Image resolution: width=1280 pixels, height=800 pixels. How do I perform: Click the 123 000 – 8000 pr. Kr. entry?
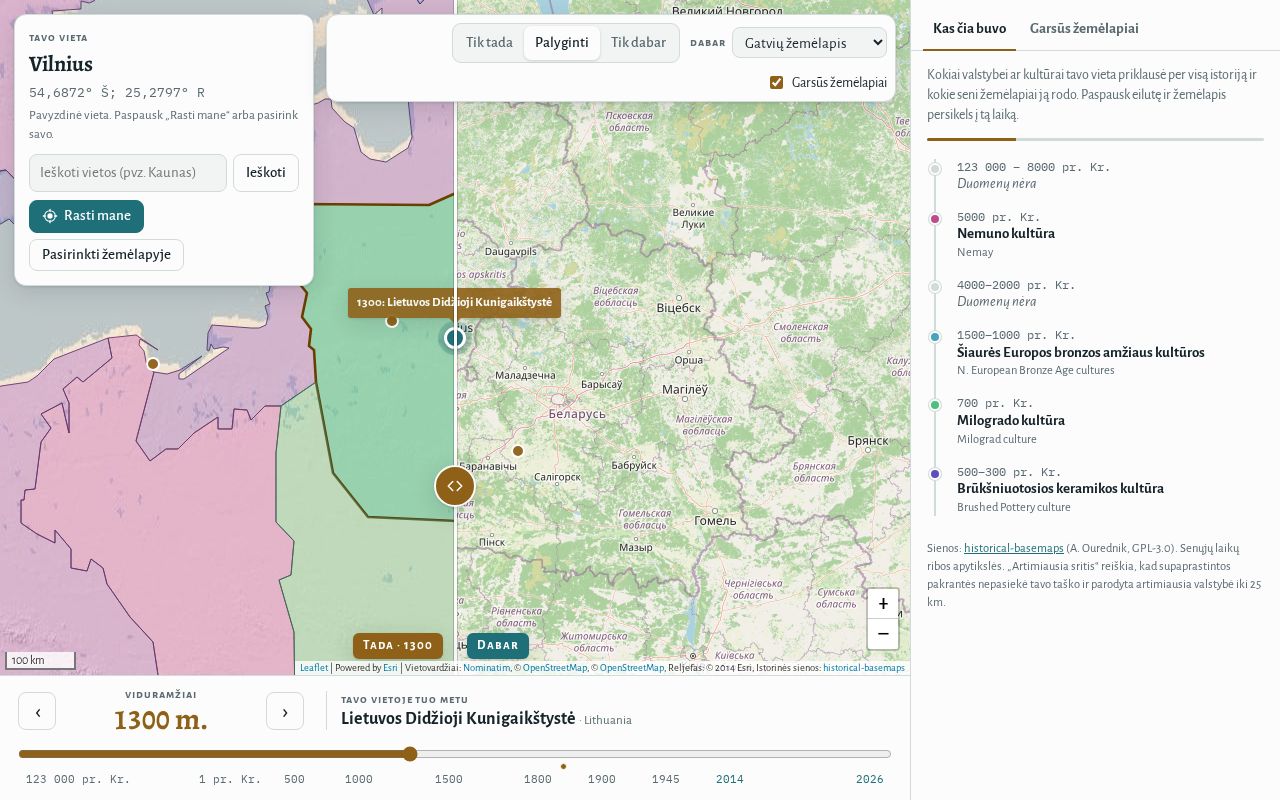click(1095, 175)
